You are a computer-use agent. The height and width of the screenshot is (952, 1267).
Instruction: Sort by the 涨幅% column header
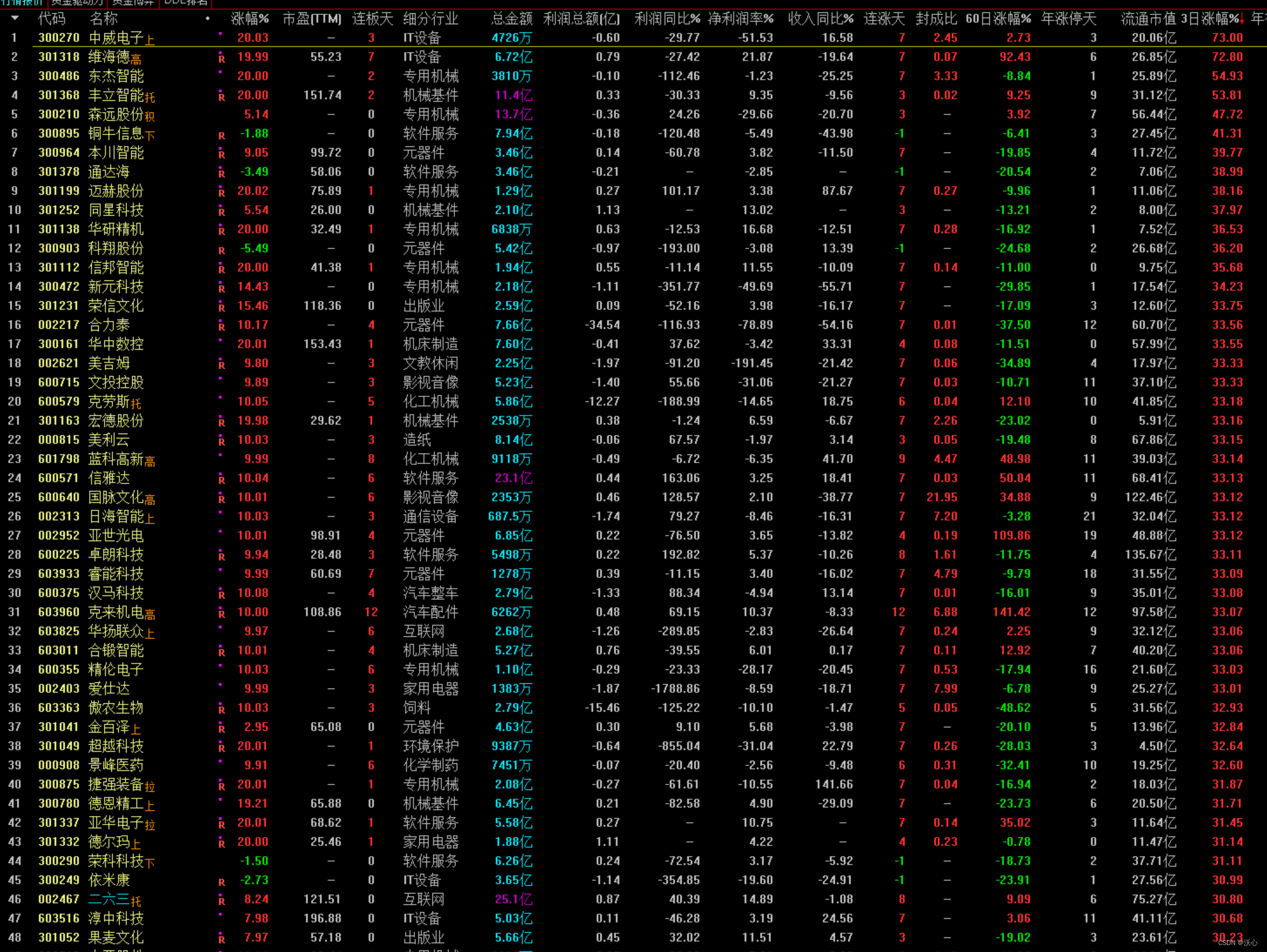(x=250, y=19)
